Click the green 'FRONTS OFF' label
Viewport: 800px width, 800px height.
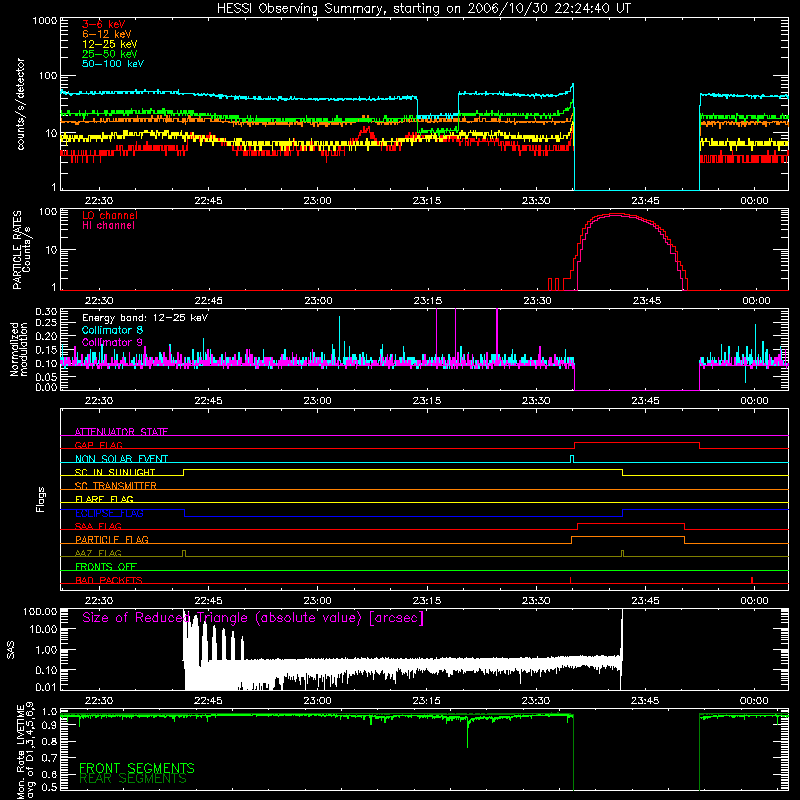[106, 567]
